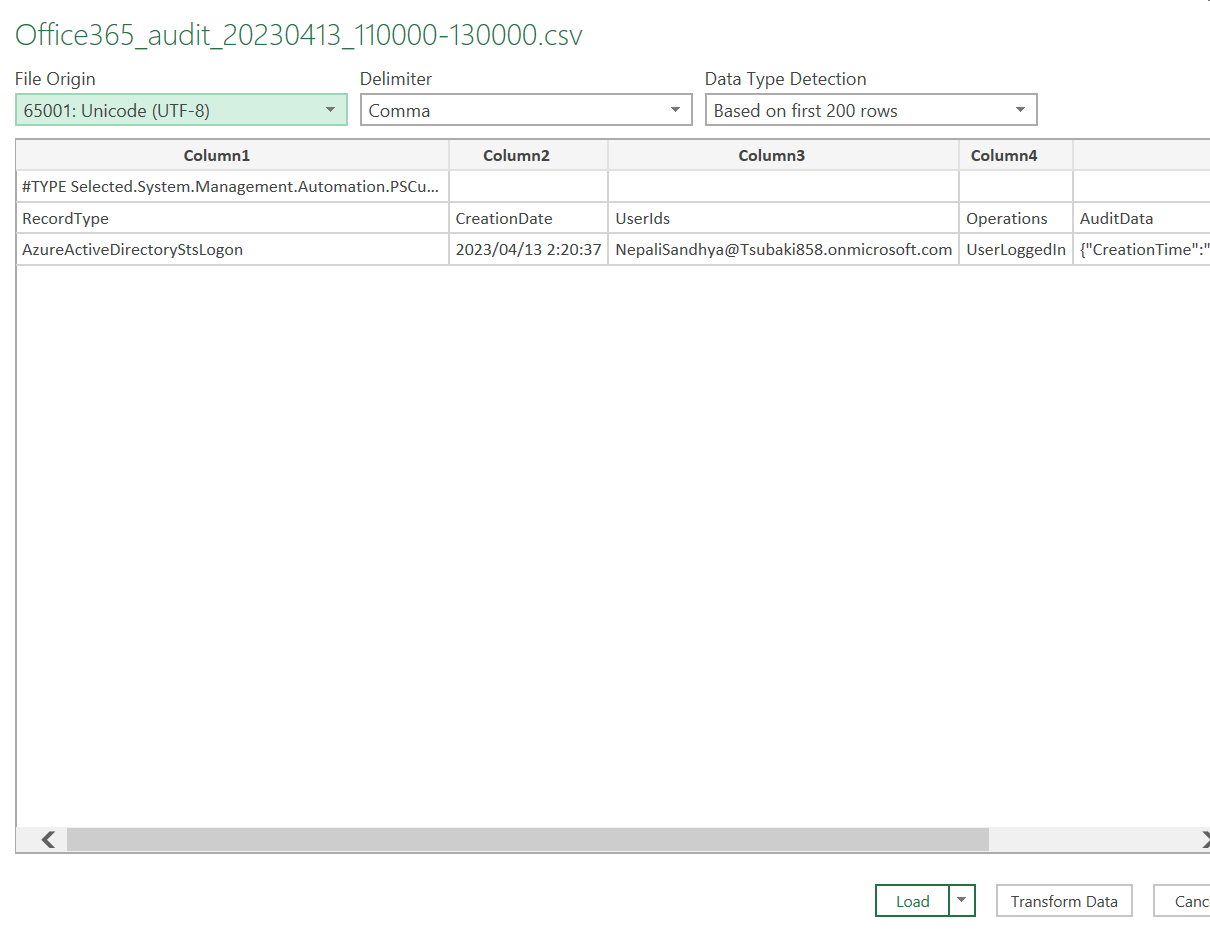The height and width of the screenshot is (935, 1210).
Task: Click the Operations cell
Action: coord(1016,218)
